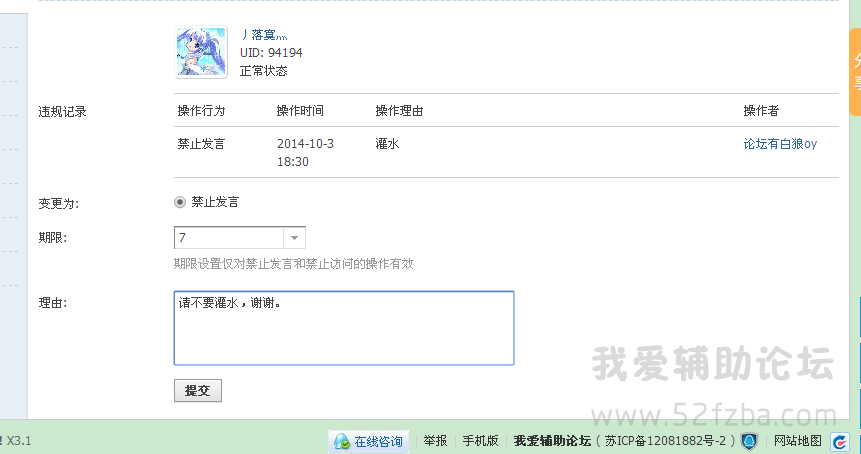Image resolution: width=861 pixels, height=454 pixels.
Task: Open the user avatar thumbnail
Action: click(201, 52)
